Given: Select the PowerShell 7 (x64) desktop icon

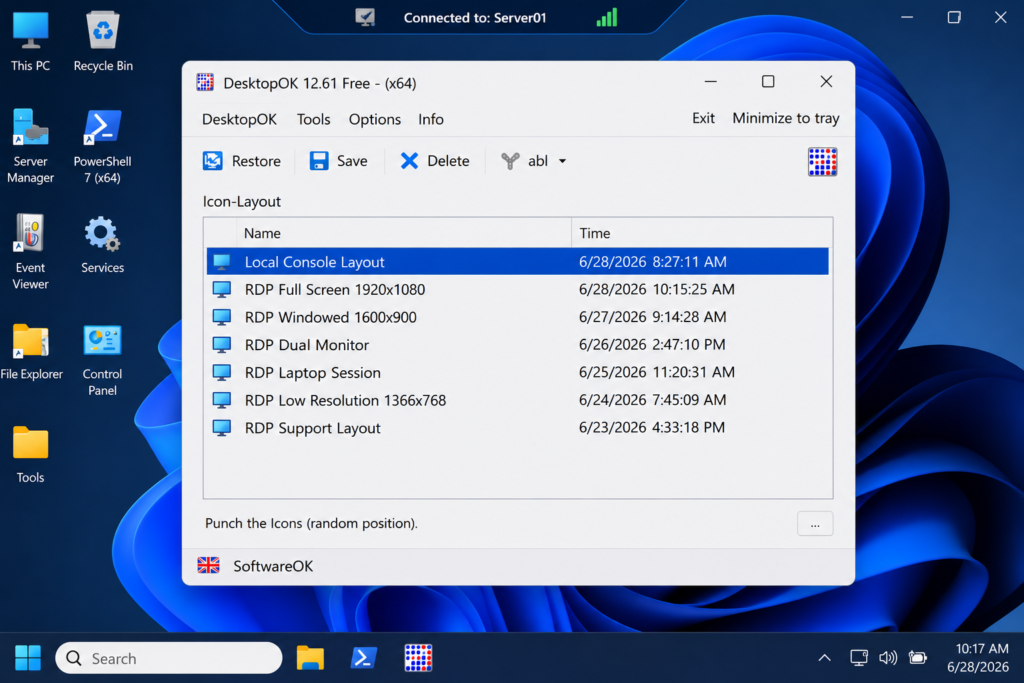Looking at the screenshot, I should click(x=103, y=146).
